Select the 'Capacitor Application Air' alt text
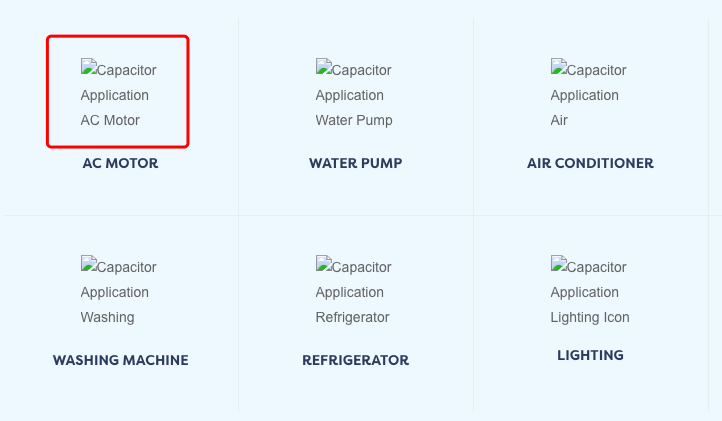The height and width of the screenshot is (421, 722). click(588, 94)
